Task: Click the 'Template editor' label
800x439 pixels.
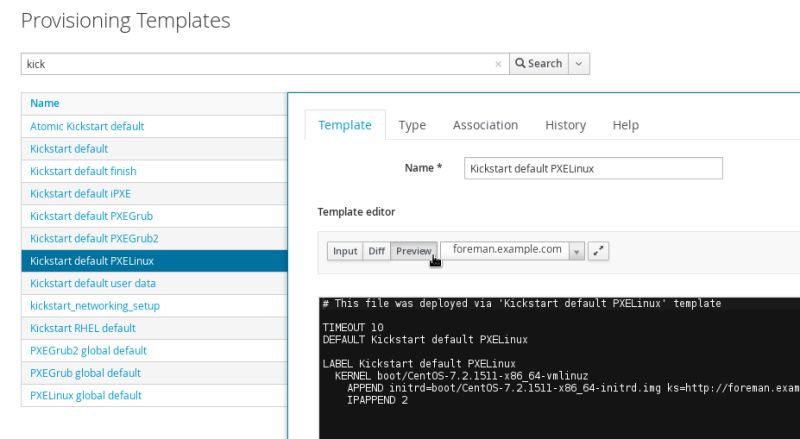Action: coord(356,212)
